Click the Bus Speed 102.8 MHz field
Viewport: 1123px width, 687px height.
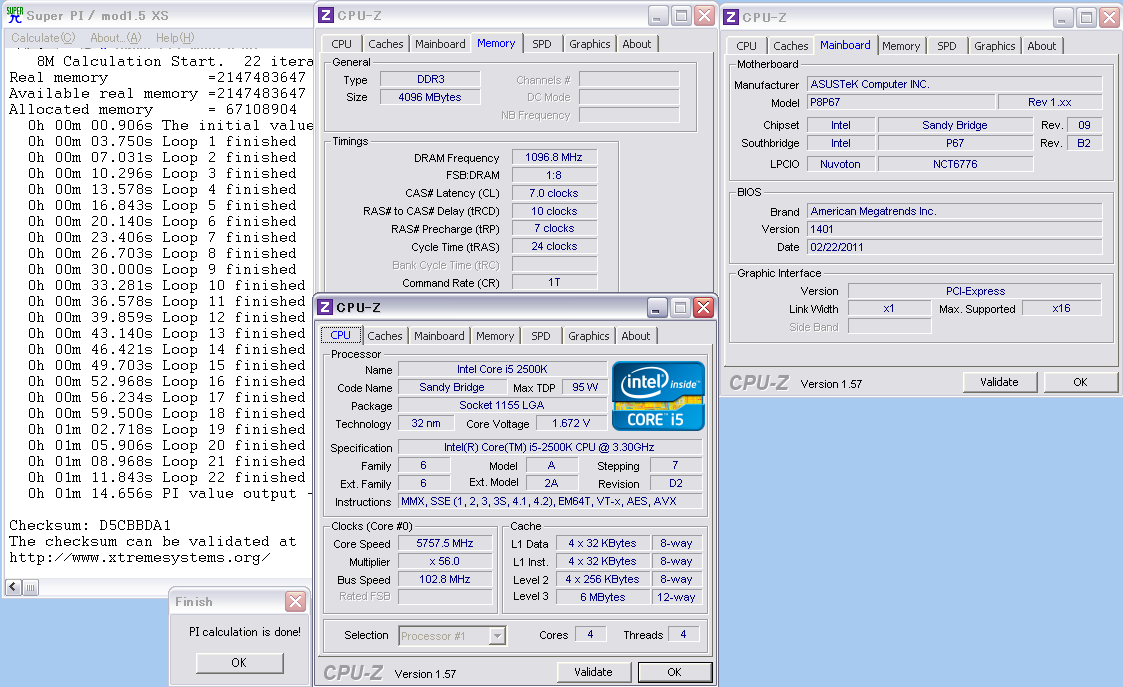(445, 580)
